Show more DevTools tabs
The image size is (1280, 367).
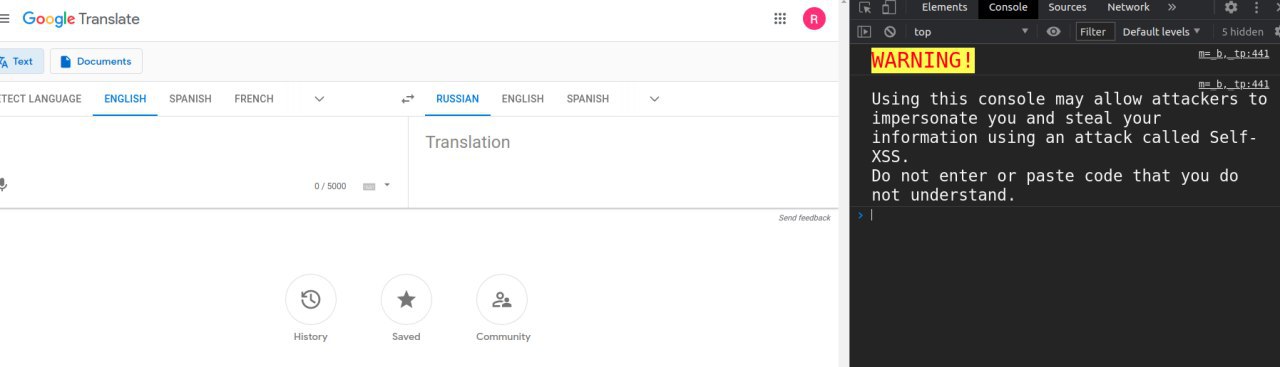click(x=1172, y=7)
